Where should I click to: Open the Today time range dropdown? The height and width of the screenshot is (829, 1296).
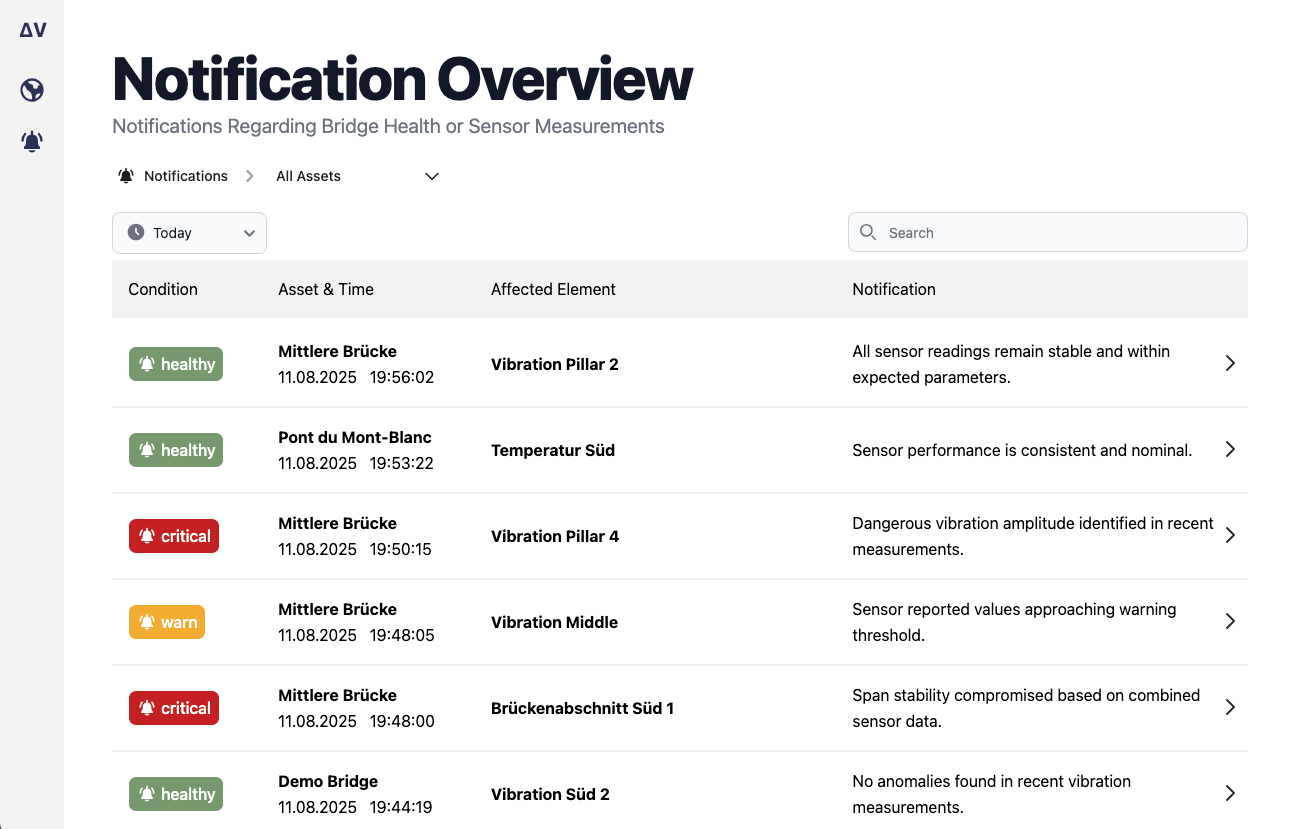(189, 233)
